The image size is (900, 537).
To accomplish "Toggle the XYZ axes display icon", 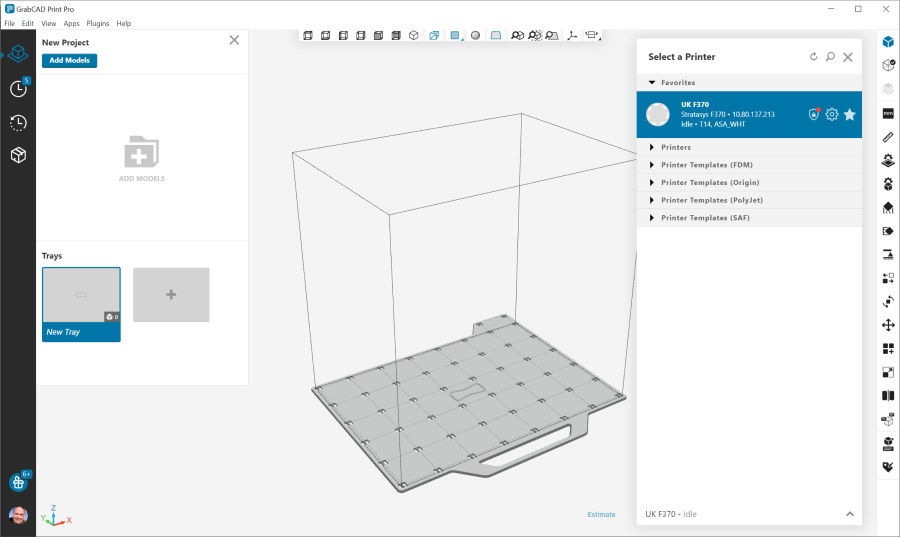I will (572, 36).
